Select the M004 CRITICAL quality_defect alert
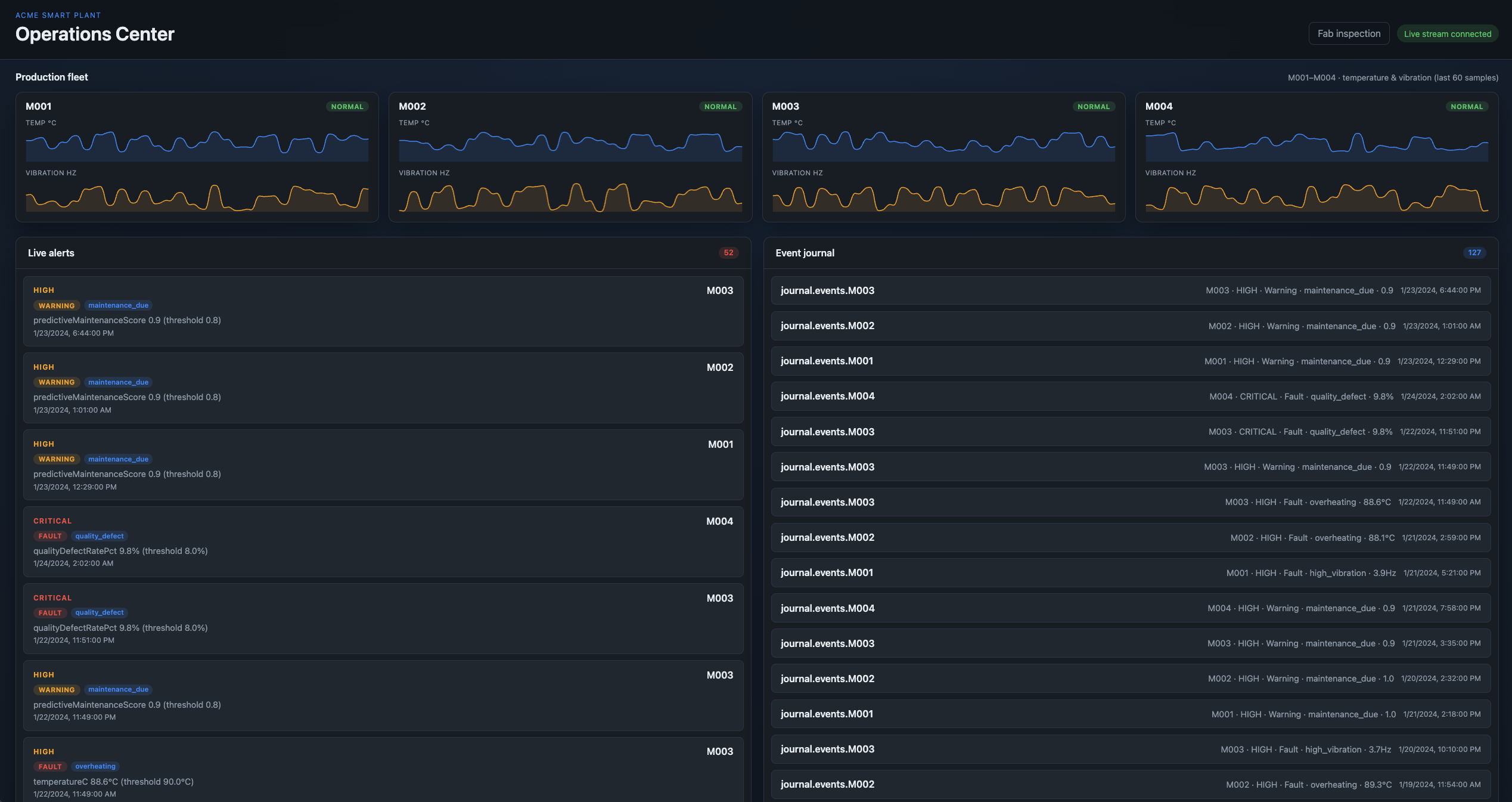1512x802 pixels. [383, 542]
